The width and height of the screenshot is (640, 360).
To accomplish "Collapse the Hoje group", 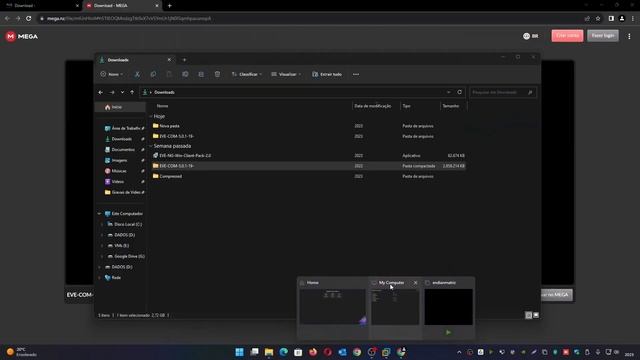I will tap(151, 116).
